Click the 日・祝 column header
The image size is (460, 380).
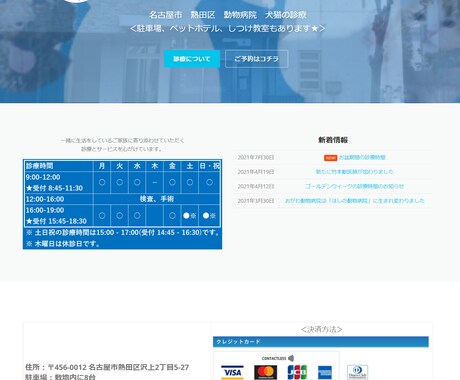pos(210,166)
